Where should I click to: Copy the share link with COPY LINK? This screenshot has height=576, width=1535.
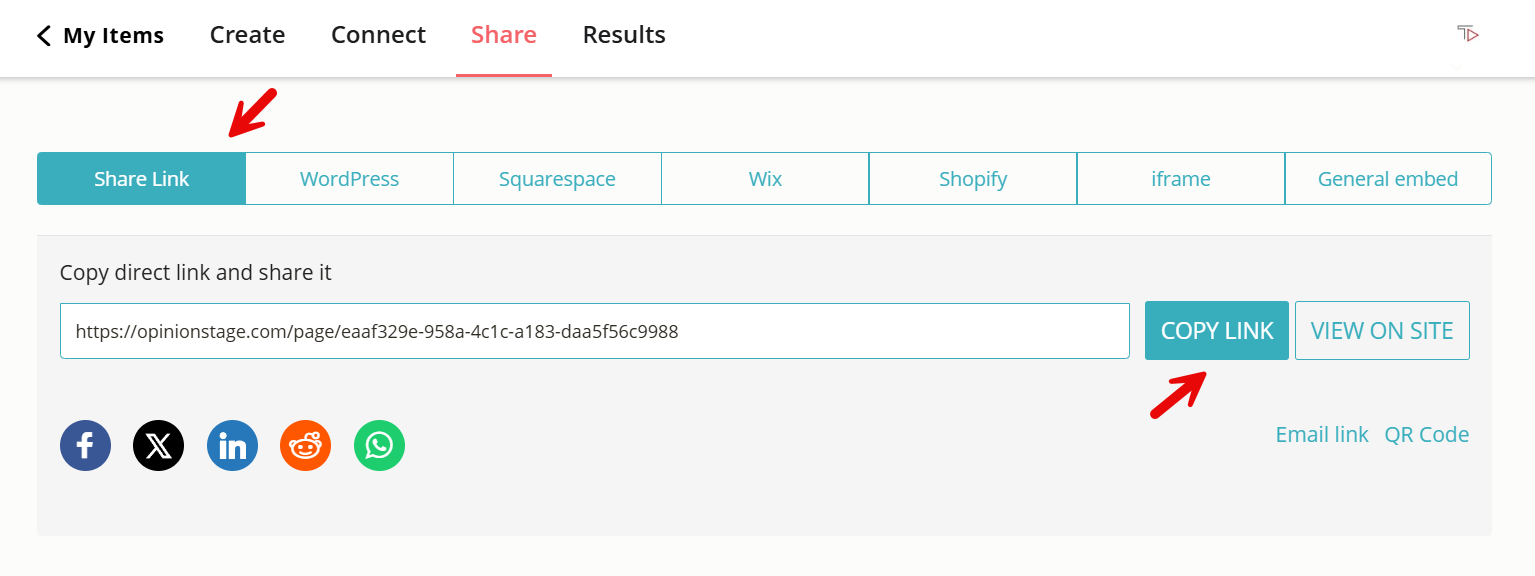[x=1216, y=330]
